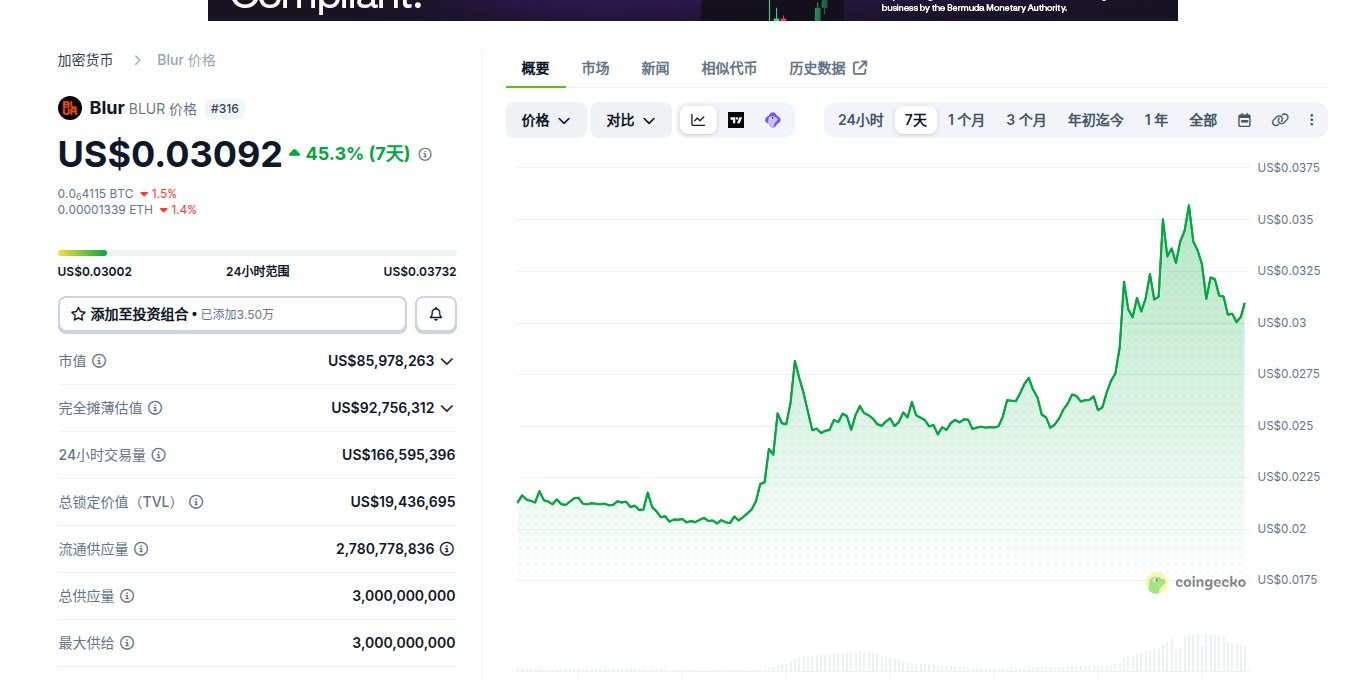Select the 3个月 time range
The height and width of the screenshot is (680, 1360).
click(x=1026, y=120)
